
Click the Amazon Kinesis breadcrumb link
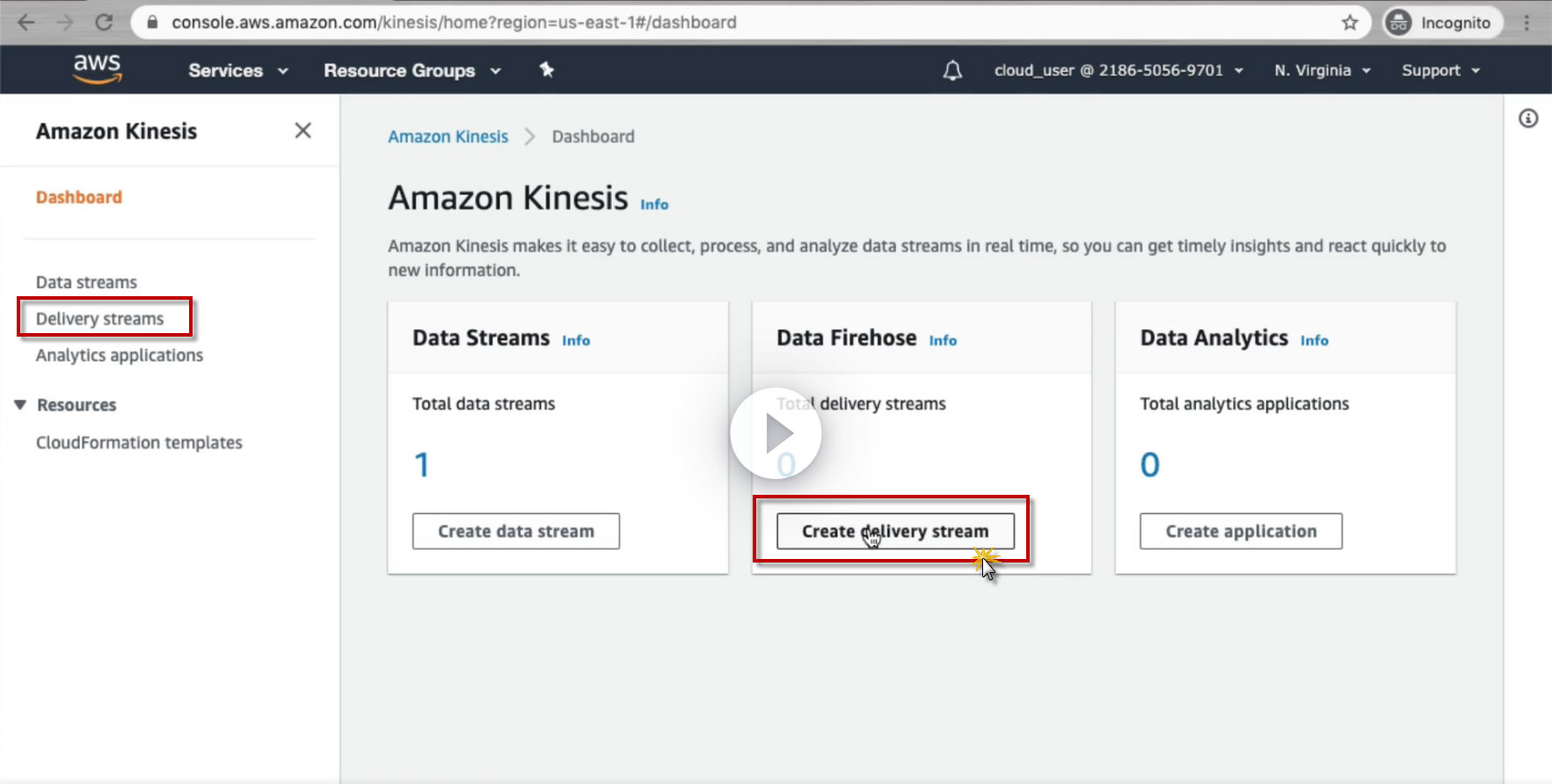pos(448,136)
